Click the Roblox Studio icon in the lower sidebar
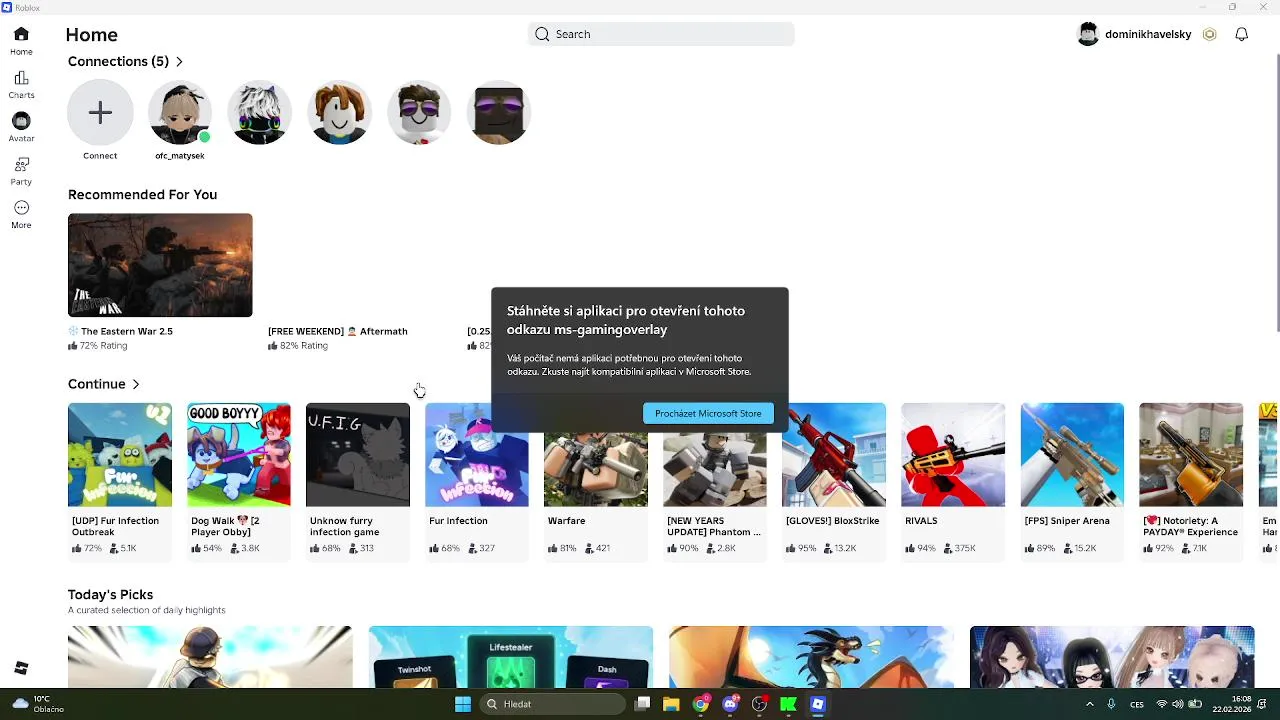Image resolution: width=1280 pixels, height=720 pixels. pos(21,668)
